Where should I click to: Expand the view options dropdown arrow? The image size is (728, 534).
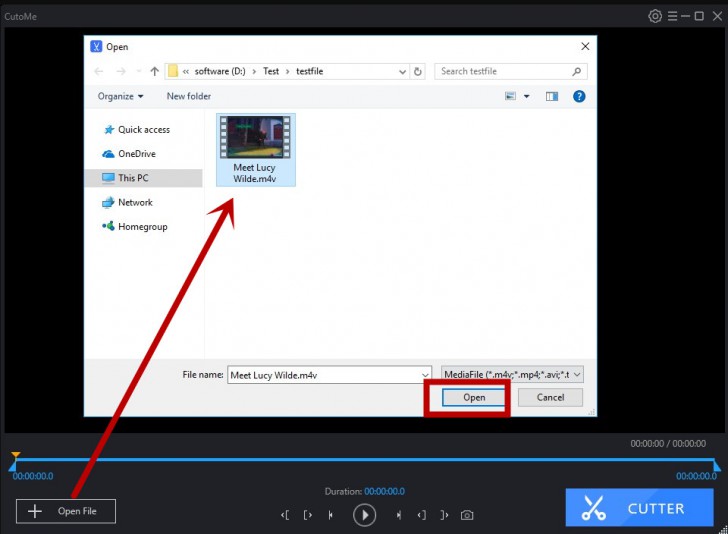point(525,96)
